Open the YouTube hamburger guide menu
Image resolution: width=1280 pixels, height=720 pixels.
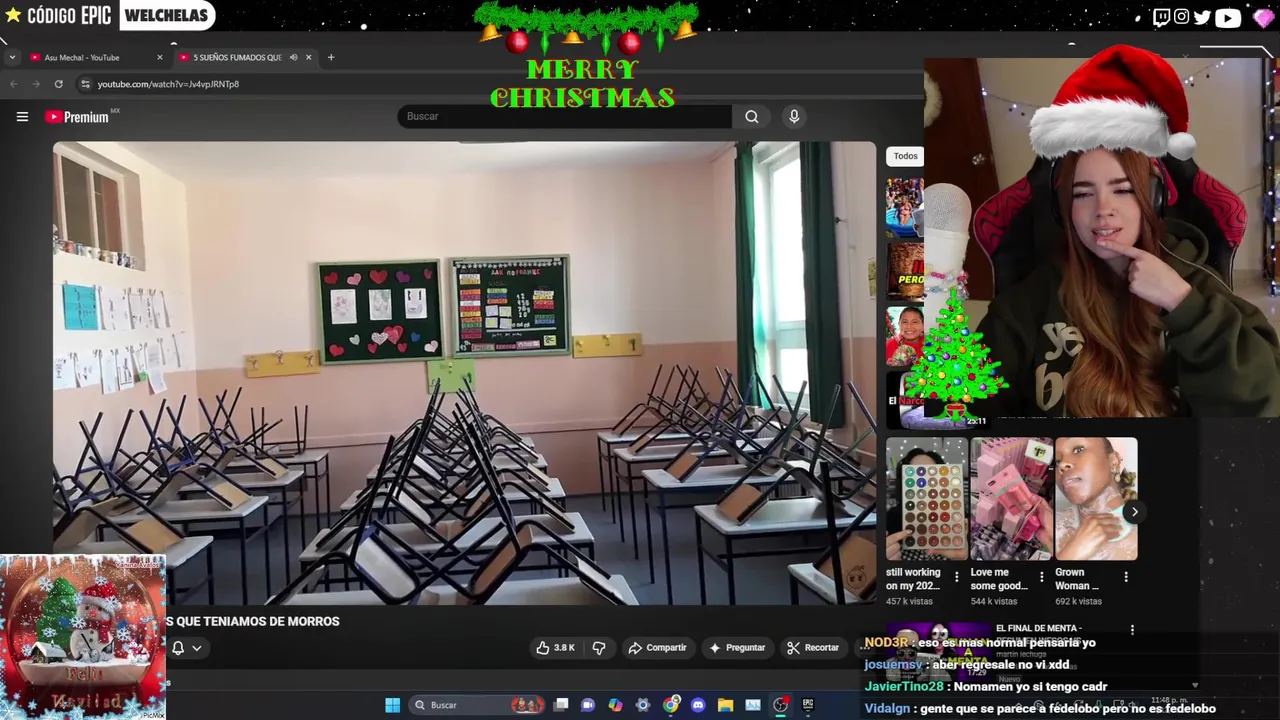(22, 117)
